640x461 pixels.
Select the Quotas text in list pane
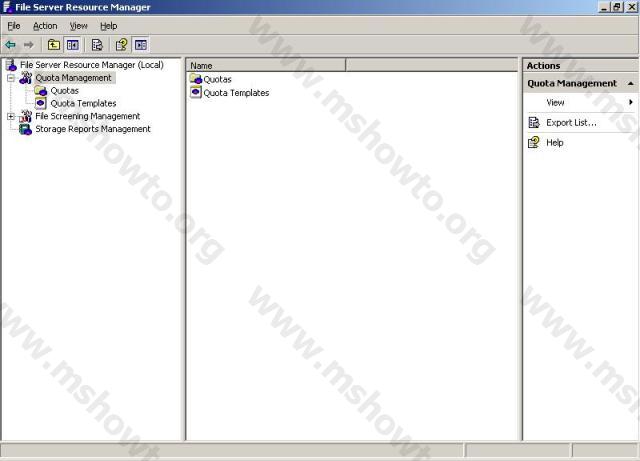218,79
